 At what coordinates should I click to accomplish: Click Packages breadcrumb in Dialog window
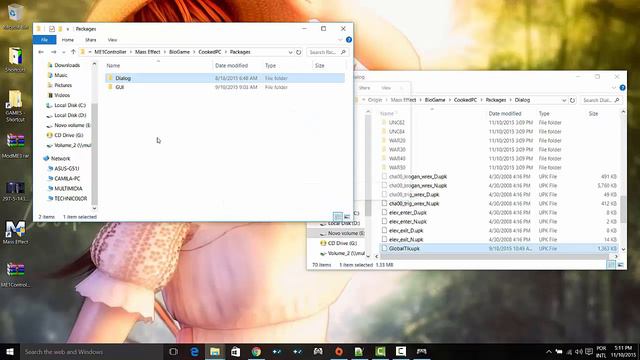496,100
